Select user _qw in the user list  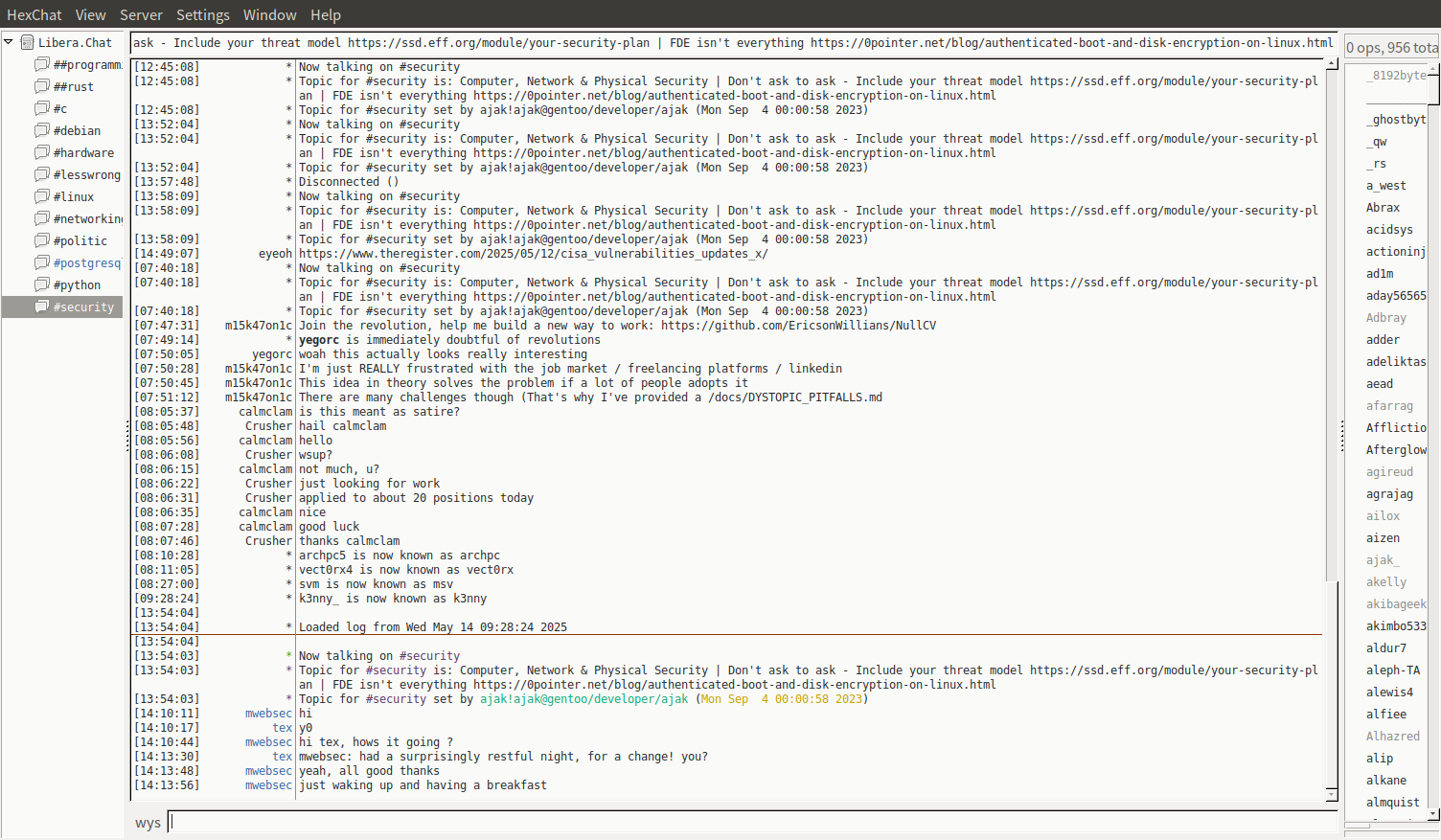click(1376, 142)
